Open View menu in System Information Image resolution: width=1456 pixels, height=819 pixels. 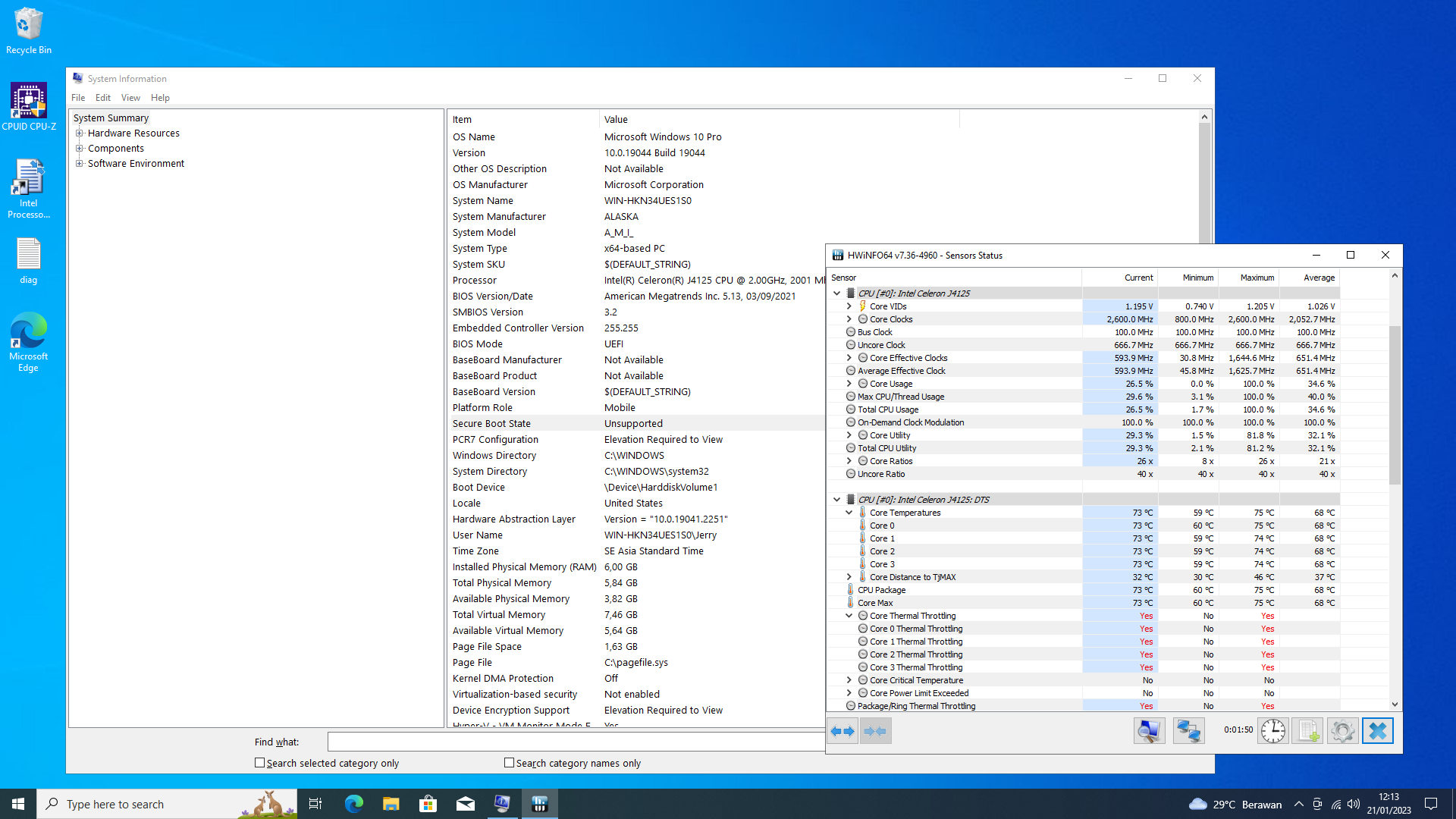[130, 98]
